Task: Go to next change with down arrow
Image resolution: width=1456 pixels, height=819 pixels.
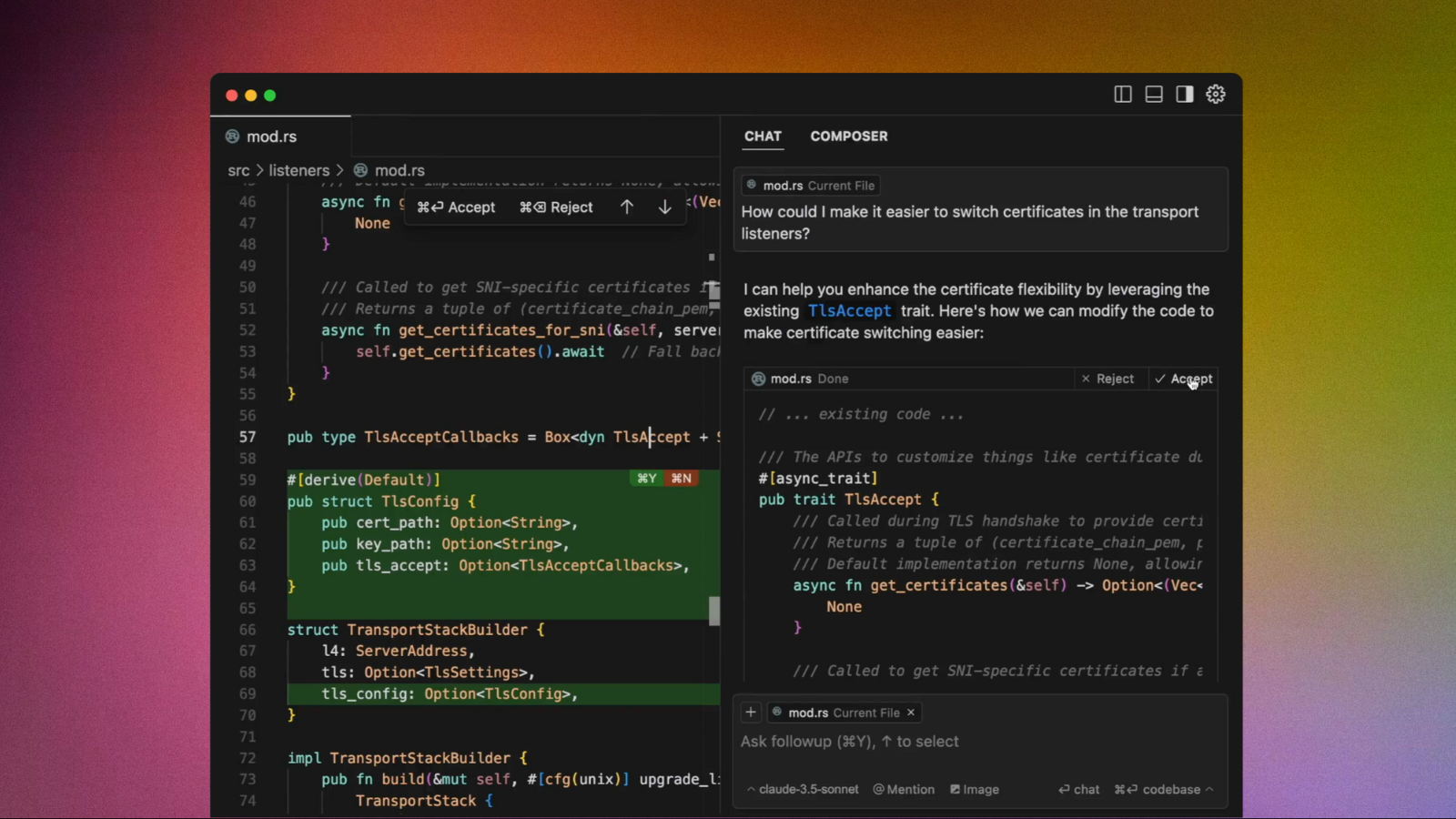Action: click(665, 207)
